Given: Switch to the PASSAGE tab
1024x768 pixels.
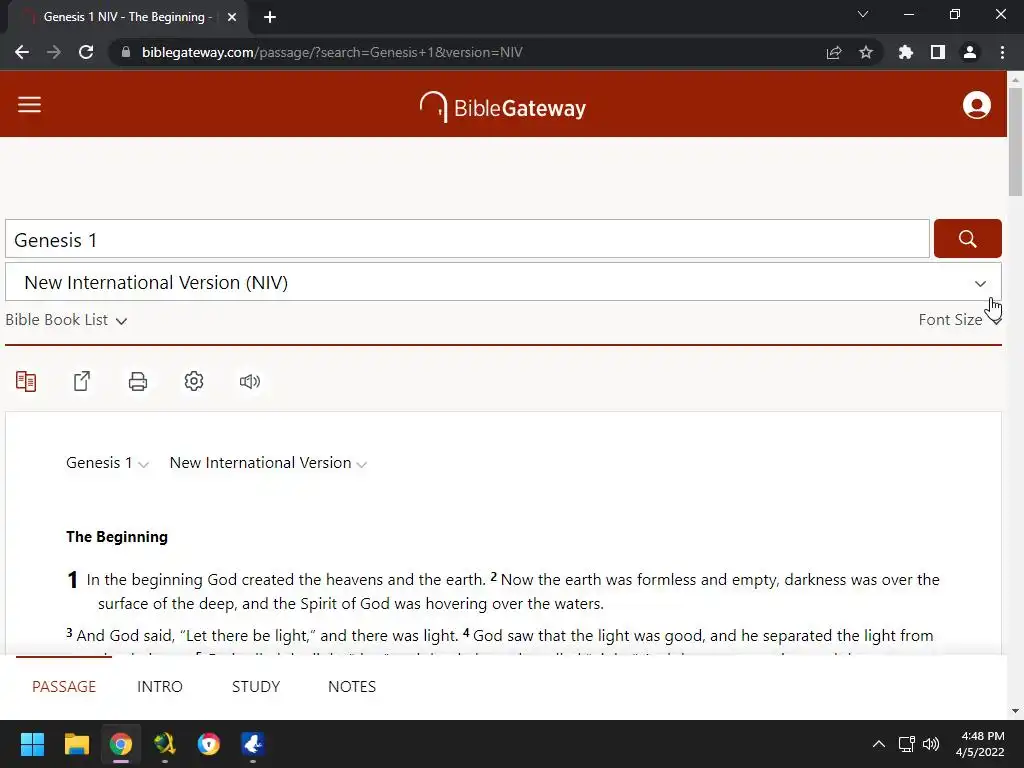Looking at the screenshot, I should [64, 686].
